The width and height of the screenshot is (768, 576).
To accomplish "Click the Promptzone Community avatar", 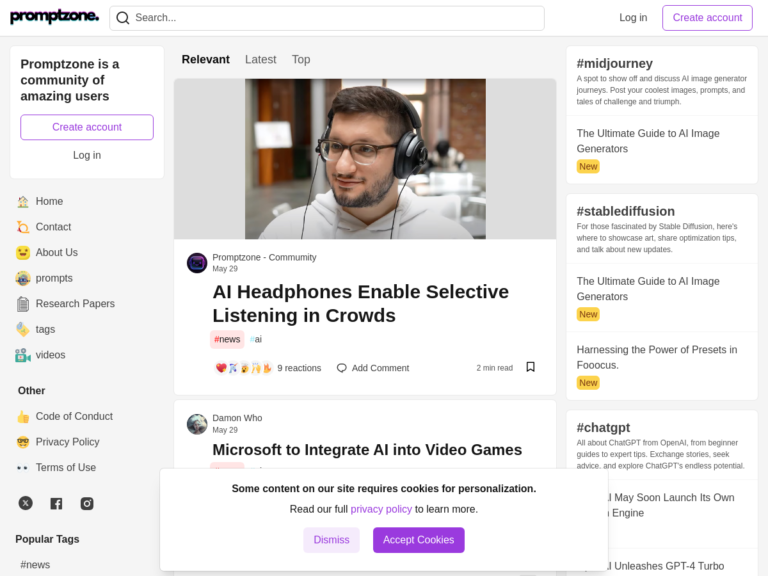I will point(197,263).
